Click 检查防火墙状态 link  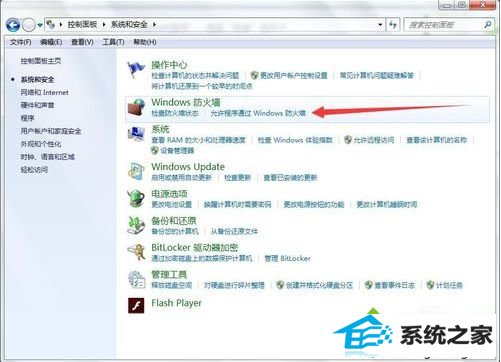175,113
